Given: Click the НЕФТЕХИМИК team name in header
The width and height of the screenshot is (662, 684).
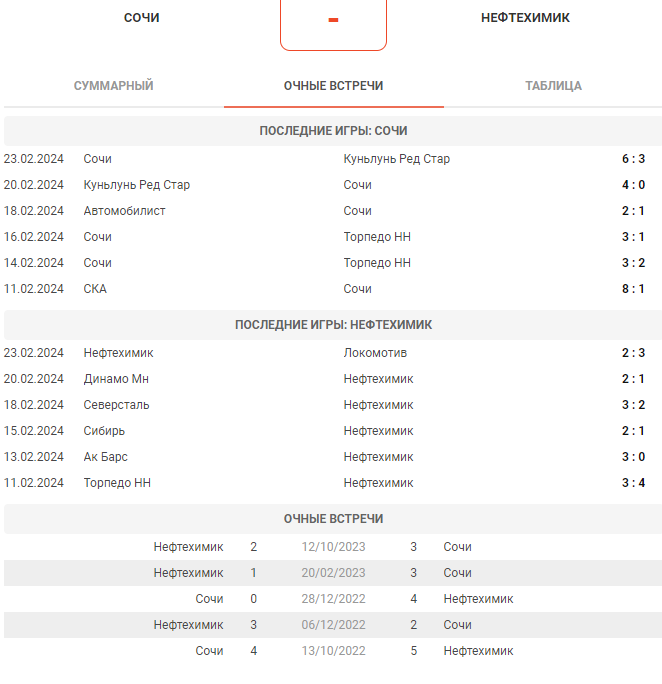Looking at the screenshot, I should [x=526, y=18].
